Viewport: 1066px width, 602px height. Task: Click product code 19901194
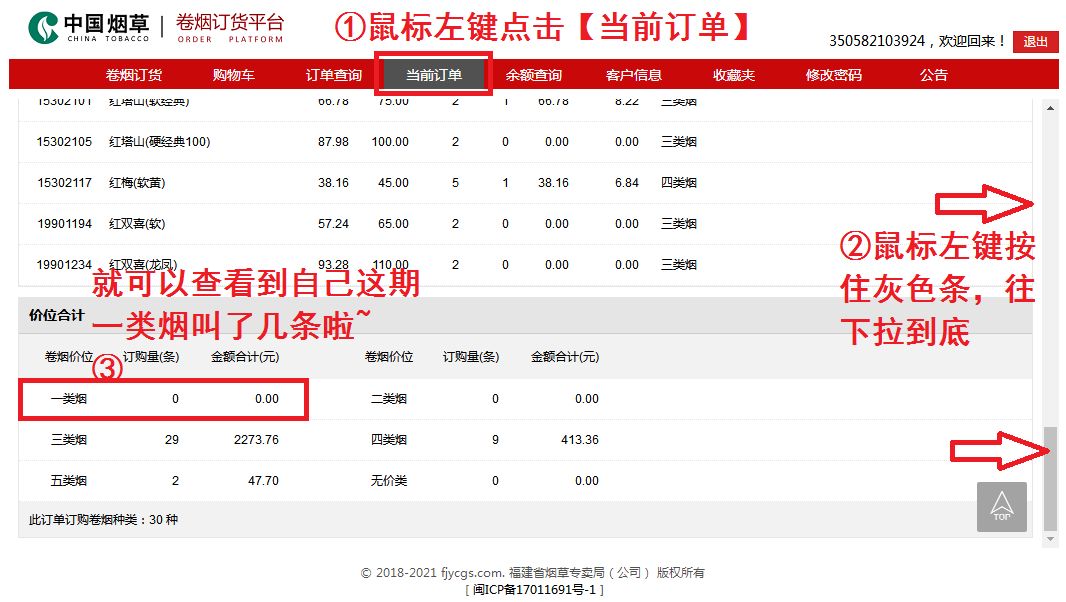tap(64, 223)
